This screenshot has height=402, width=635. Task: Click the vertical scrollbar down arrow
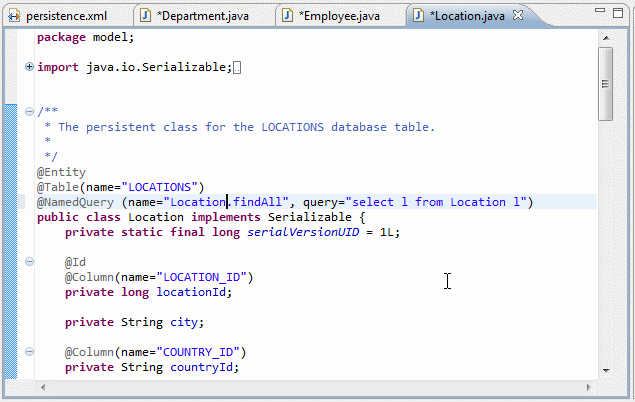point(606,370)
